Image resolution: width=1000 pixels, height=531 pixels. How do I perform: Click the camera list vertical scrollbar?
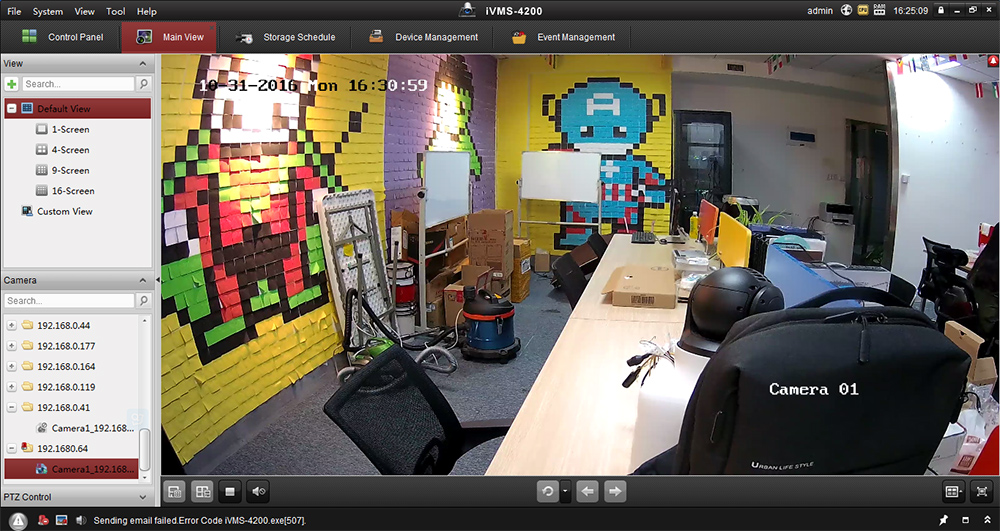(x=145, y=449)
